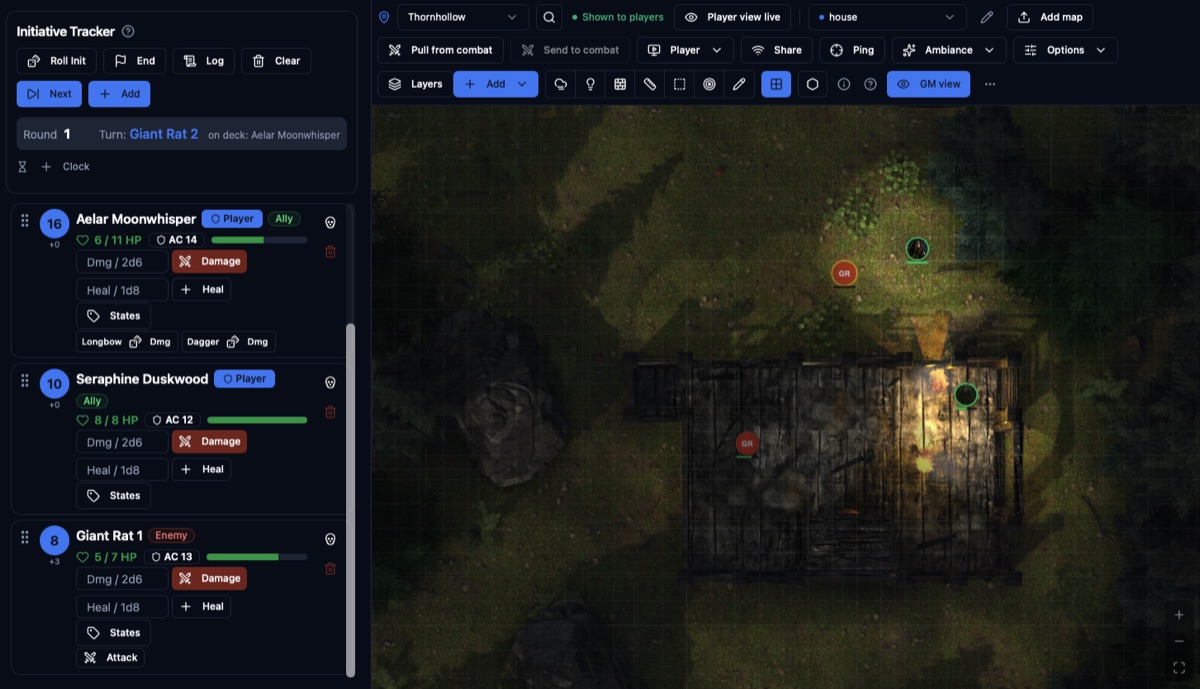Trigger Giant Rat 1's Attack
Image resolution: width=1200 pixels, height=689 pixels.
110,658
